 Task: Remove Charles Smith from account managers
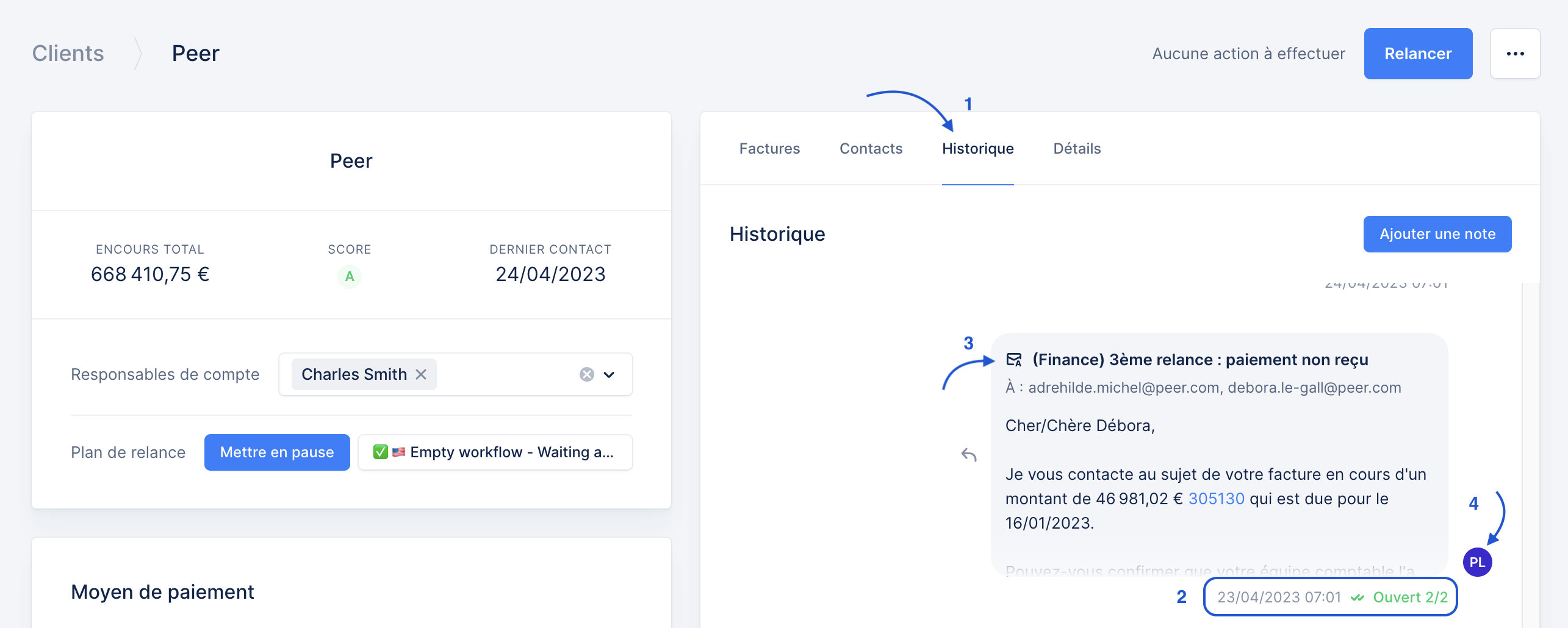[x=421, y=374]
